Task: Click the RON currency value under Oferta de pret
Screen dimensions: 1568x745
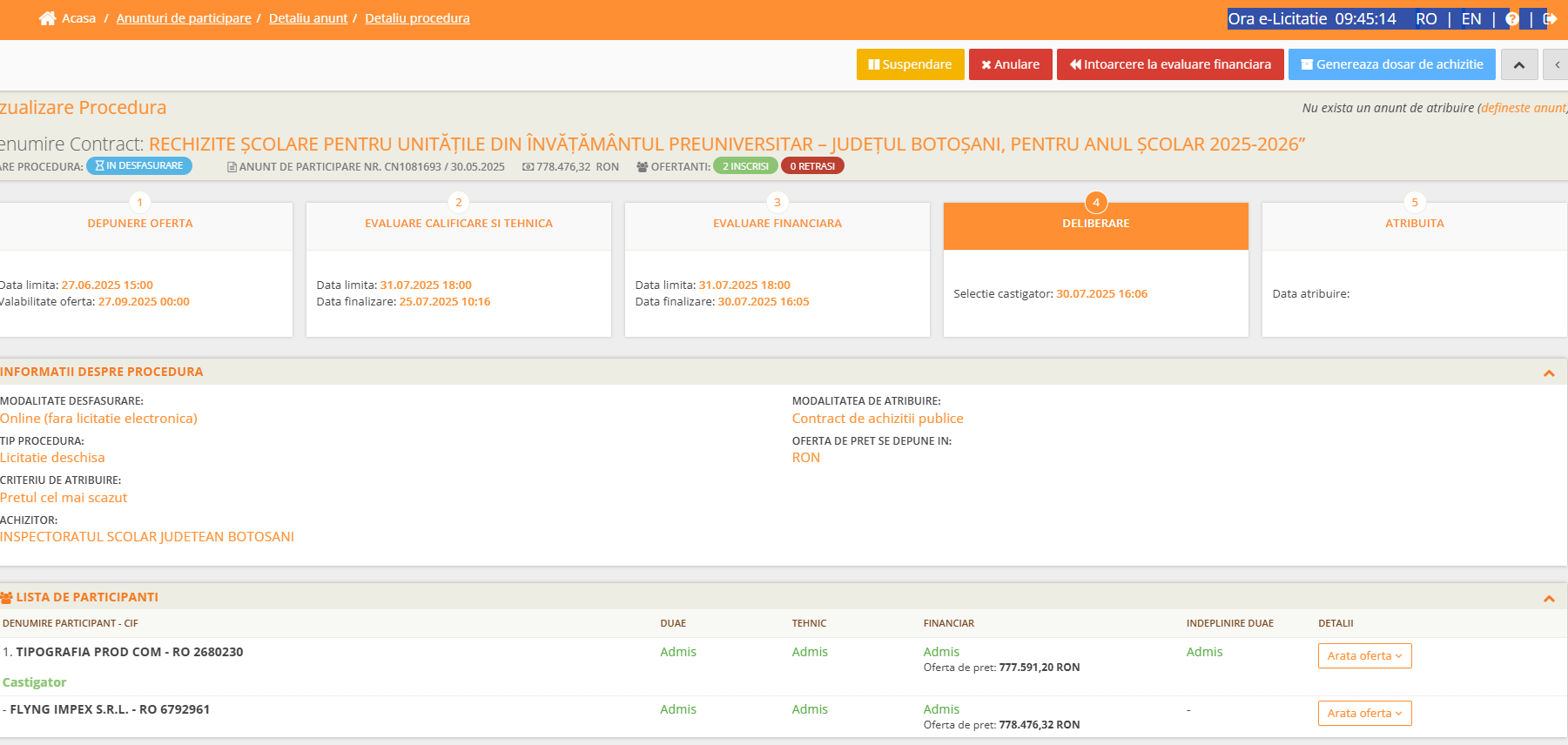Action: [806, 458]
